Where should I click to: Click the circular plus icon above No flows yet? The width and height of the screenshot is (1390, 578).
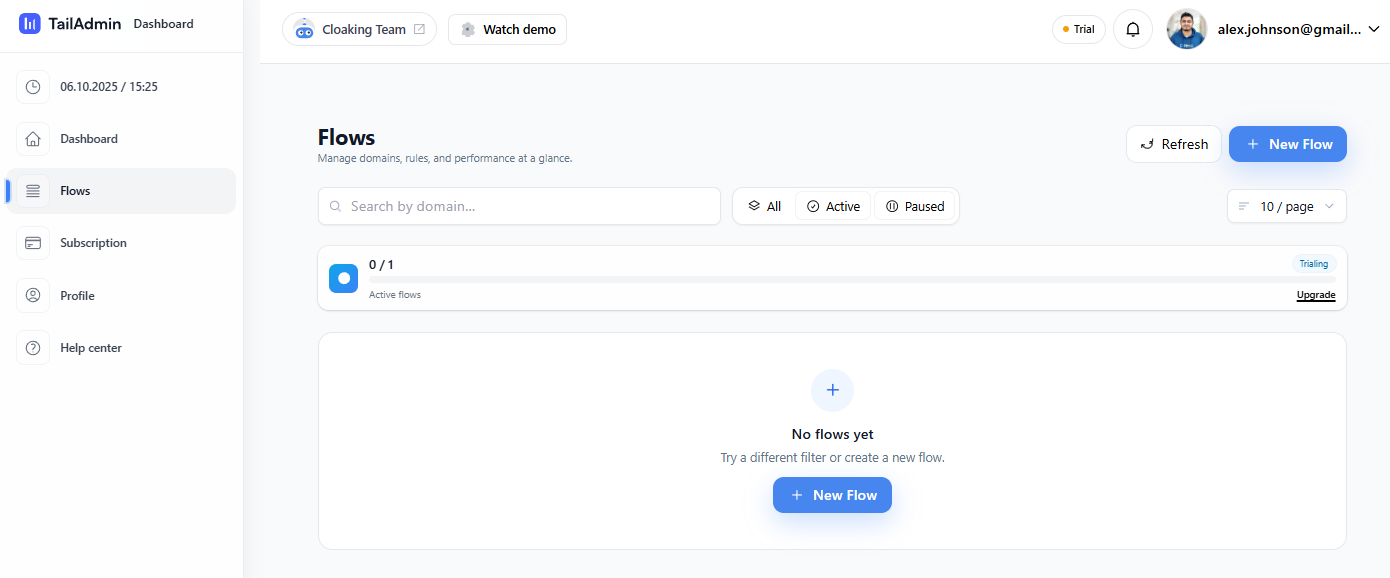pos(832,390)
